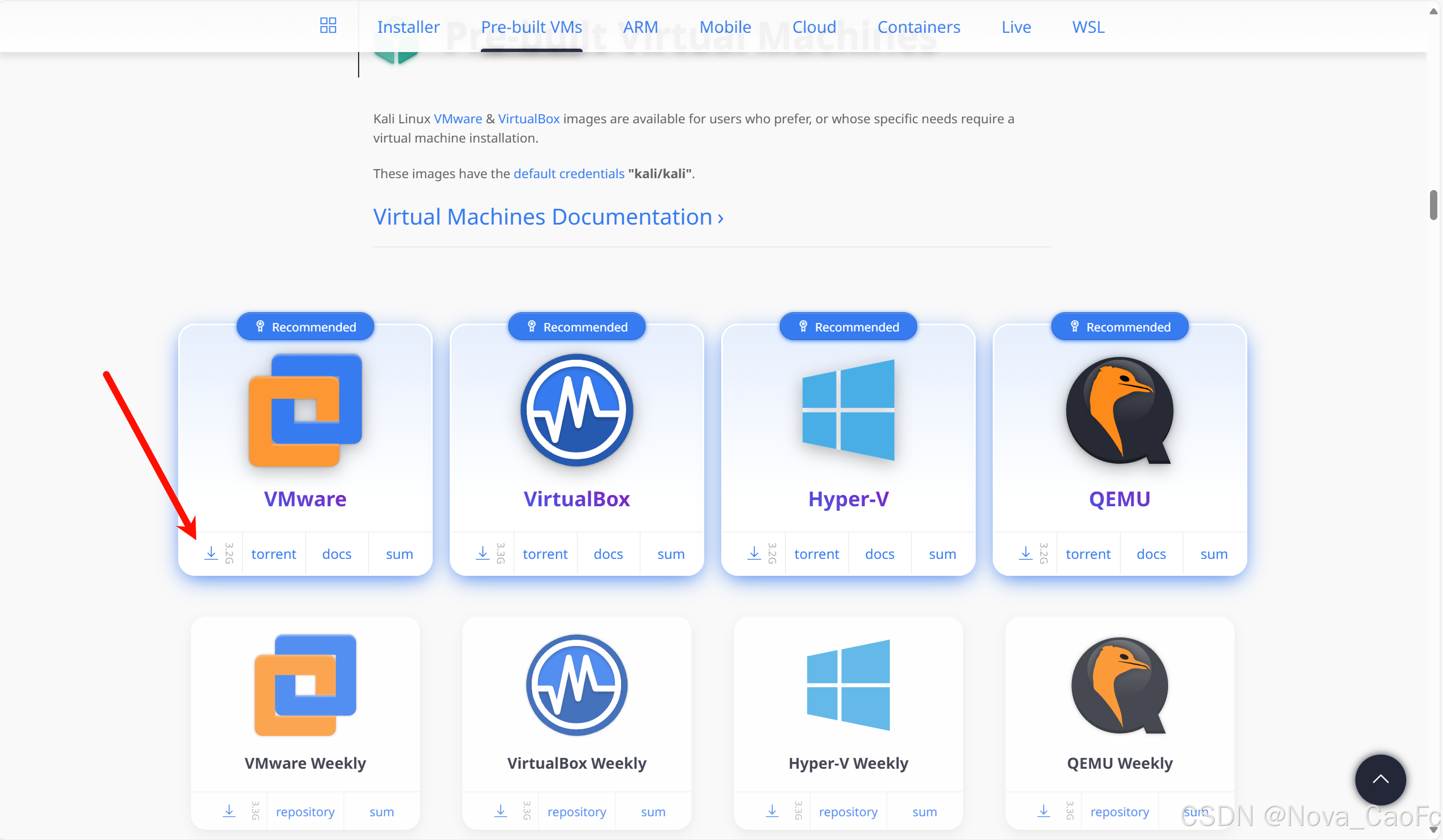
Task: Click the VirtualBox download arrow icon
Action: click(x=483, y=553)
